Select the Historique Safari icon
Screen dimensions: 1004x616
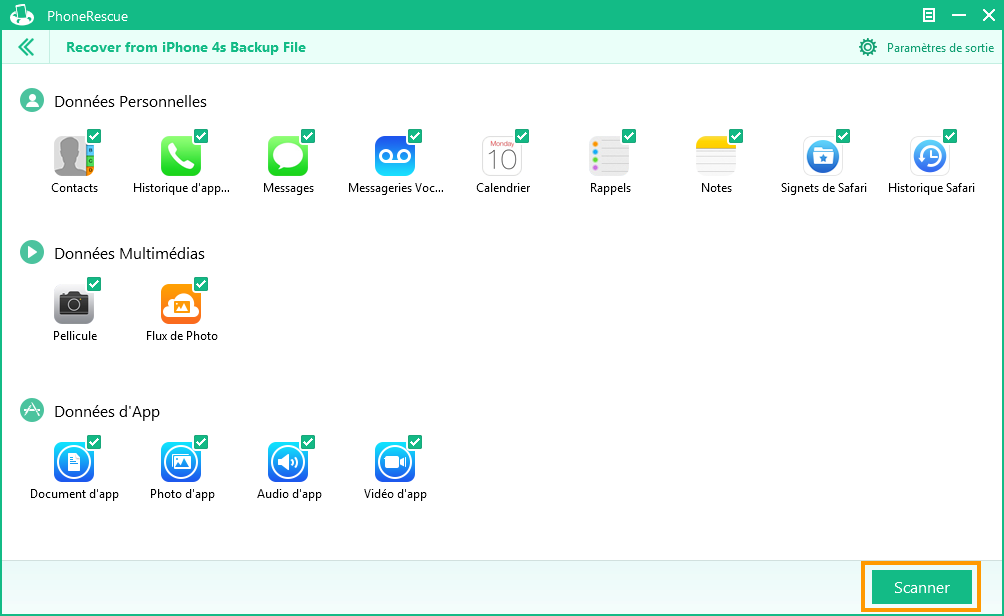click(x=930, y=156)
